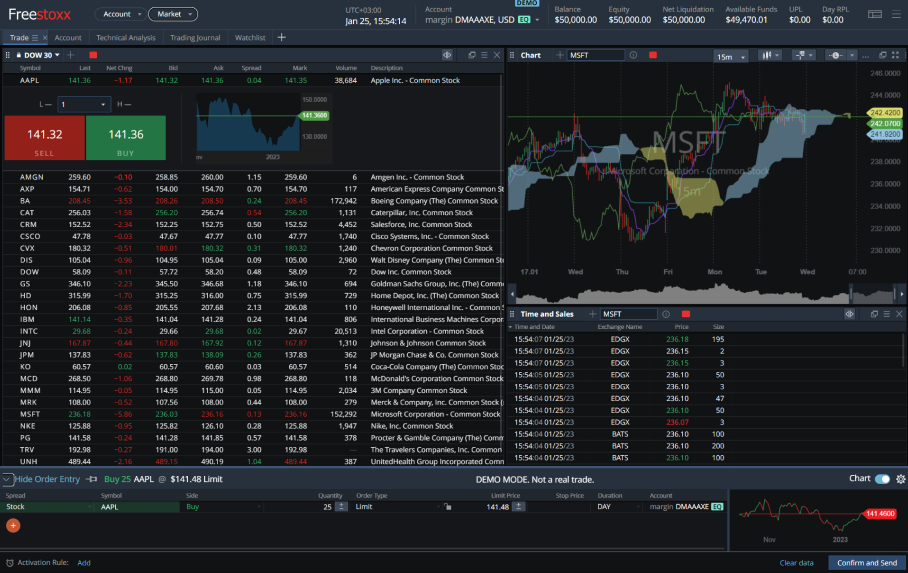Screen dimensions: 908x573
Task: Toggle the Chart switch in order entry
Action: (881, 479)
